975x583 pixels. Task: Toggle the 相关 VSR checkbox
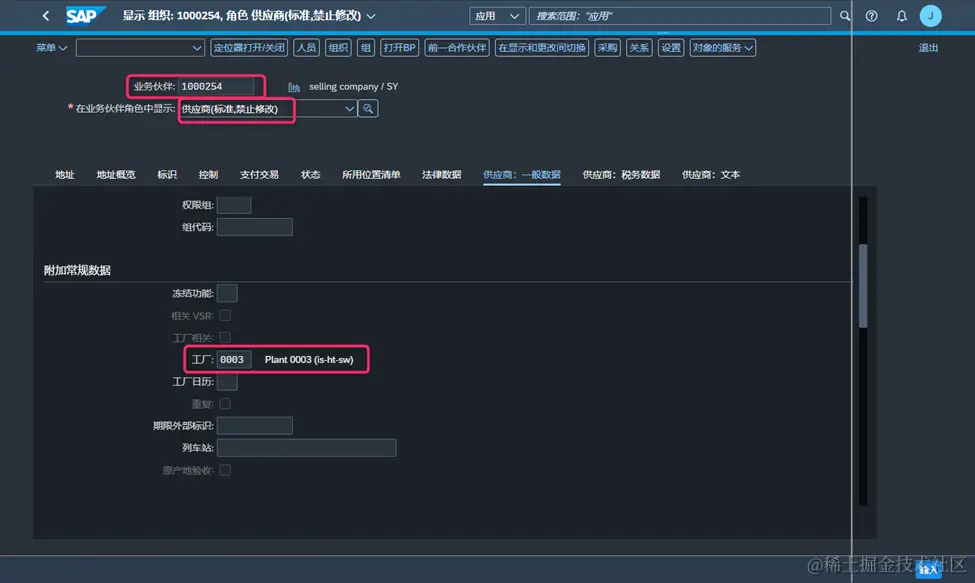[225, 316]
